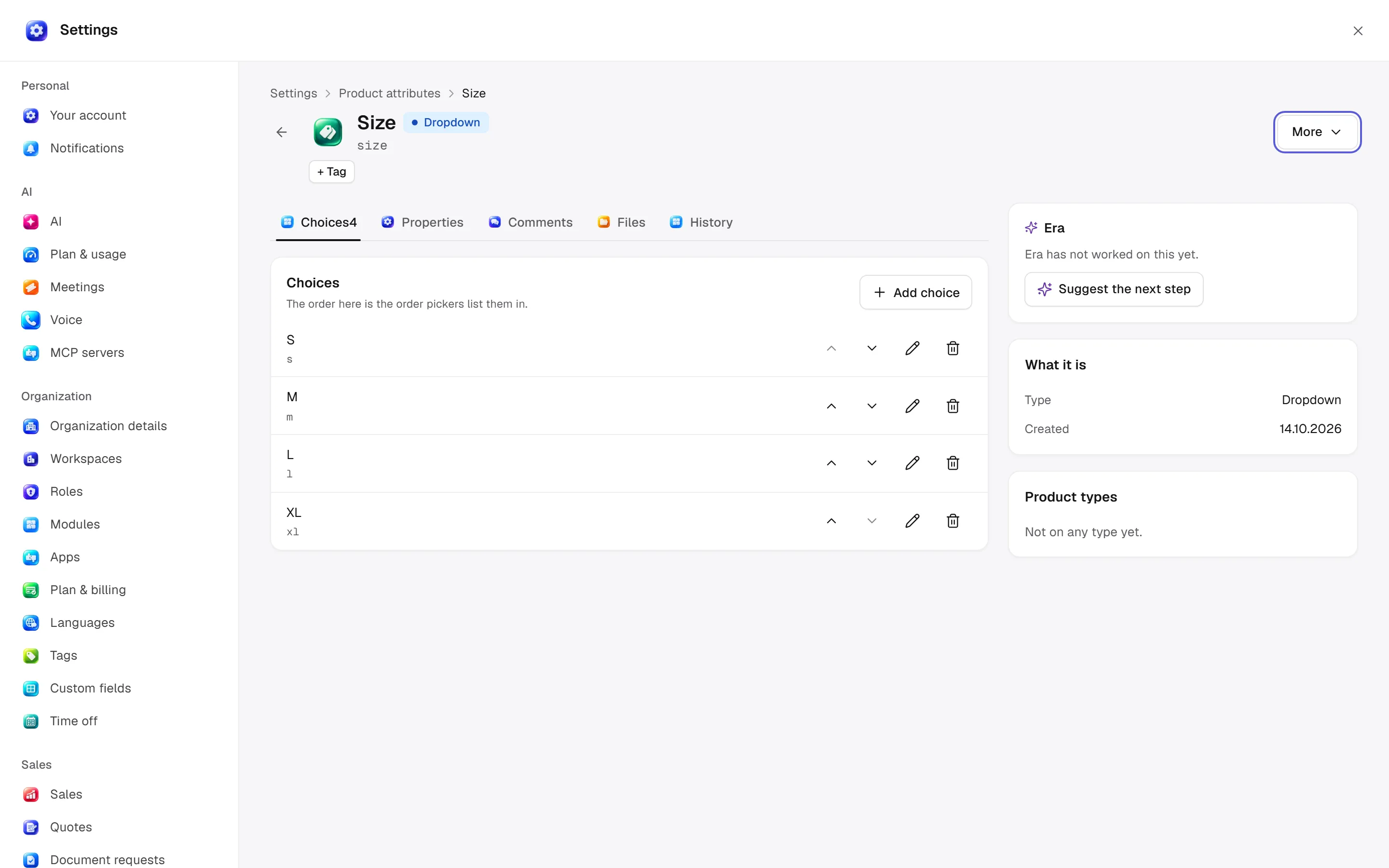Viewport: 1389px width, 868px height.
Task: Move the M choice down
Action: (x=872, y=406)
